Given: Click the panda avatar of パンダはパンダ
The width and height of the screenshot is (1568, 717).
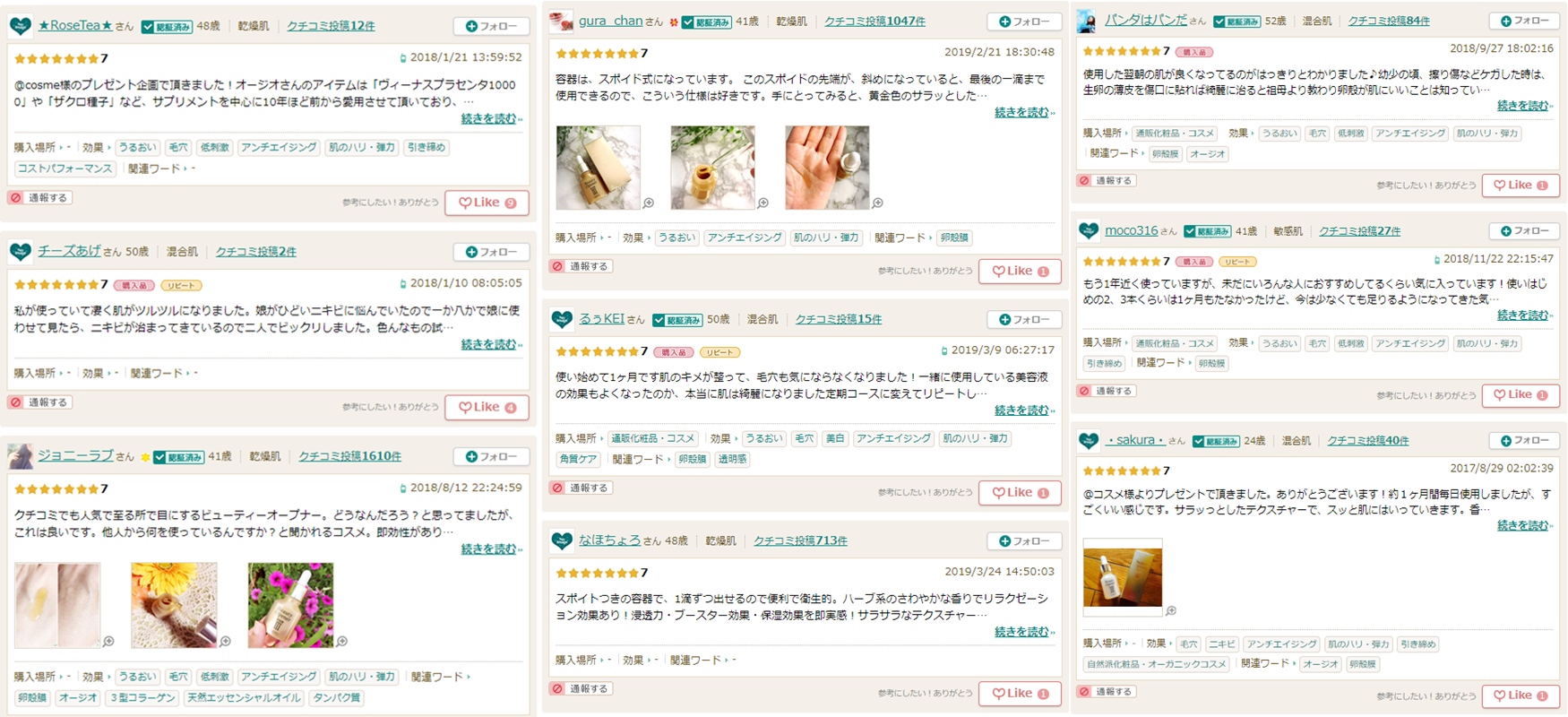Looking at the screenshot, I should 1087,21.
